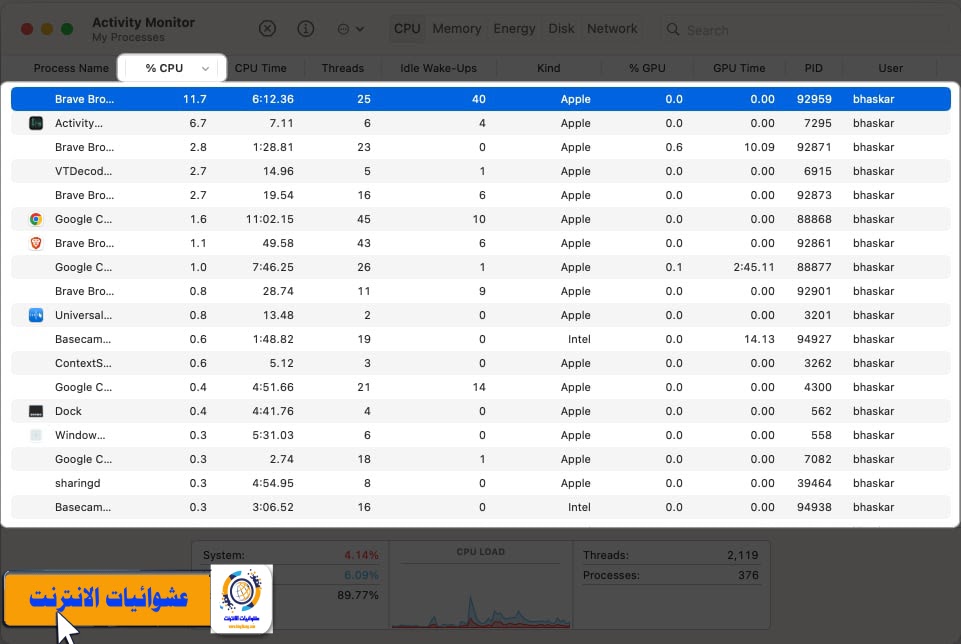The image size is (961, 644).
Task: Switch to the Memory tab
Action: pos(457,29)
